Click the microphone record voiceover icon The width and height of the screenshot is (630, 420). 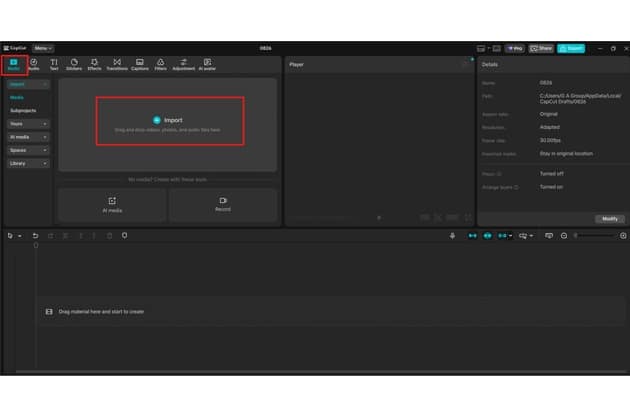click(x=452, y=236)
